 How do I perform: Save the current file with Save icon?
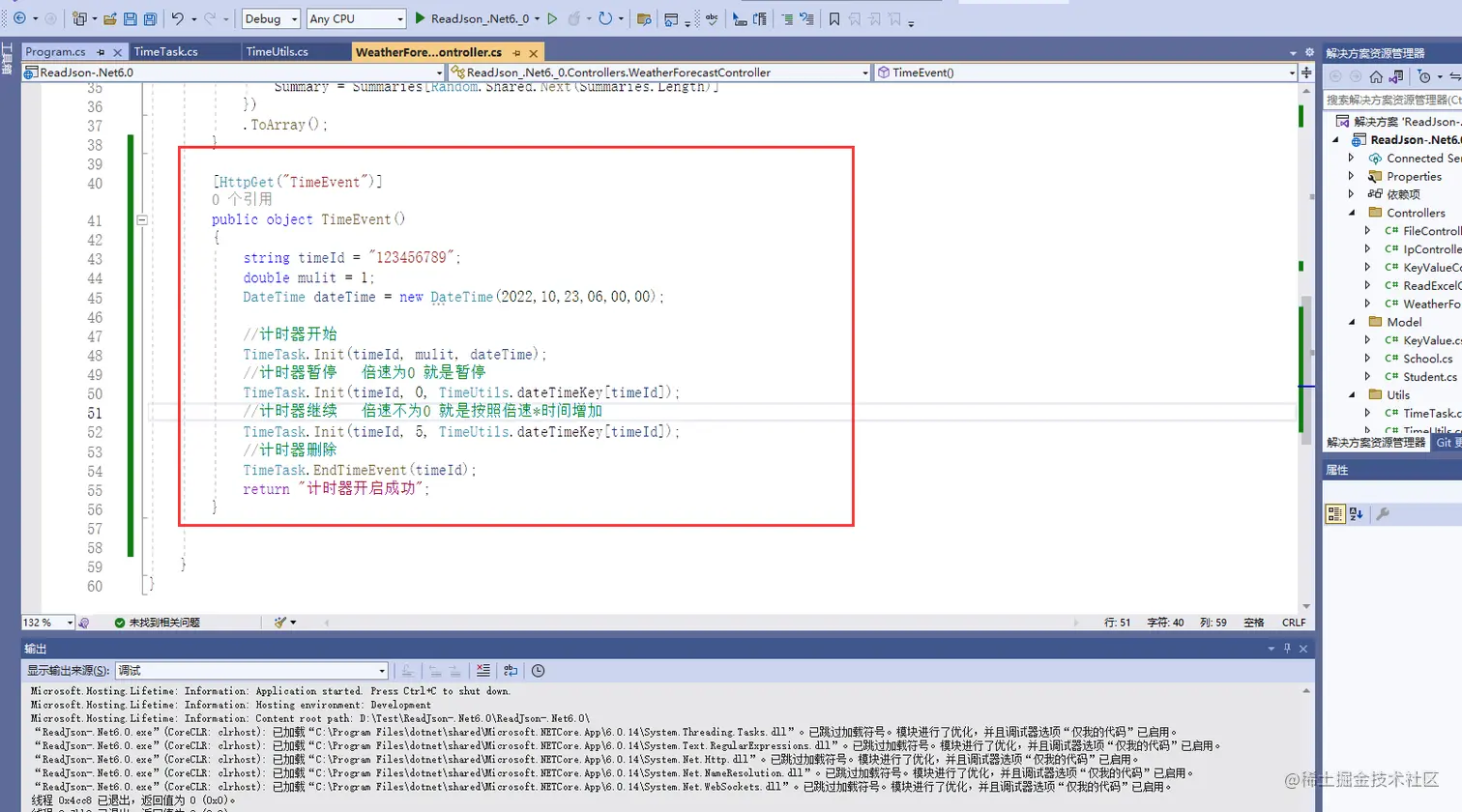(131, 18)
